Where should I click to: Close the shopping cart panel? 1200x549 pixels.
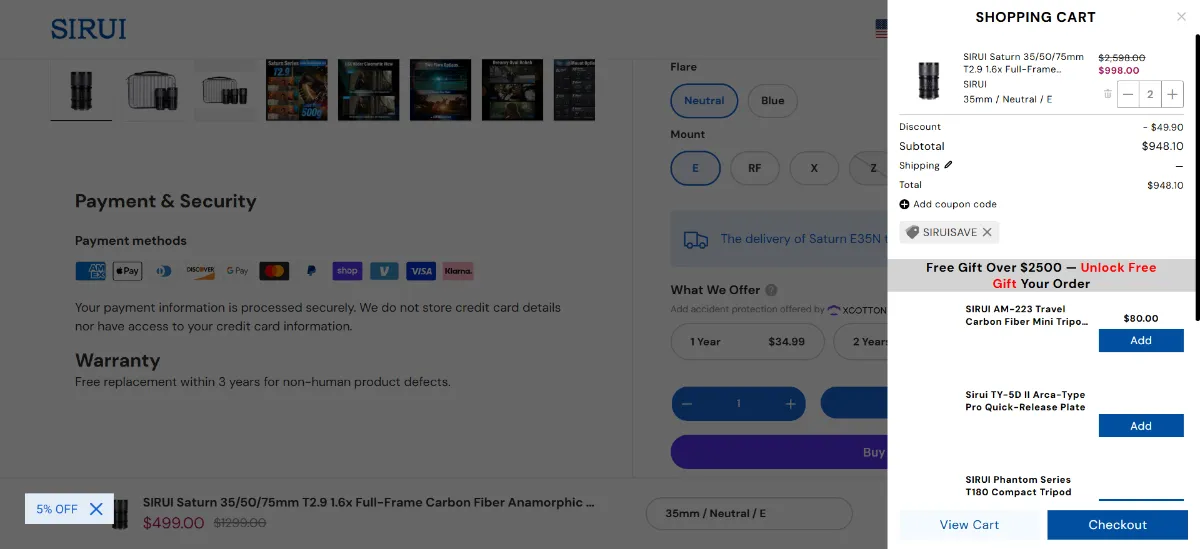pyautogui.click(x=1181, y=17)
